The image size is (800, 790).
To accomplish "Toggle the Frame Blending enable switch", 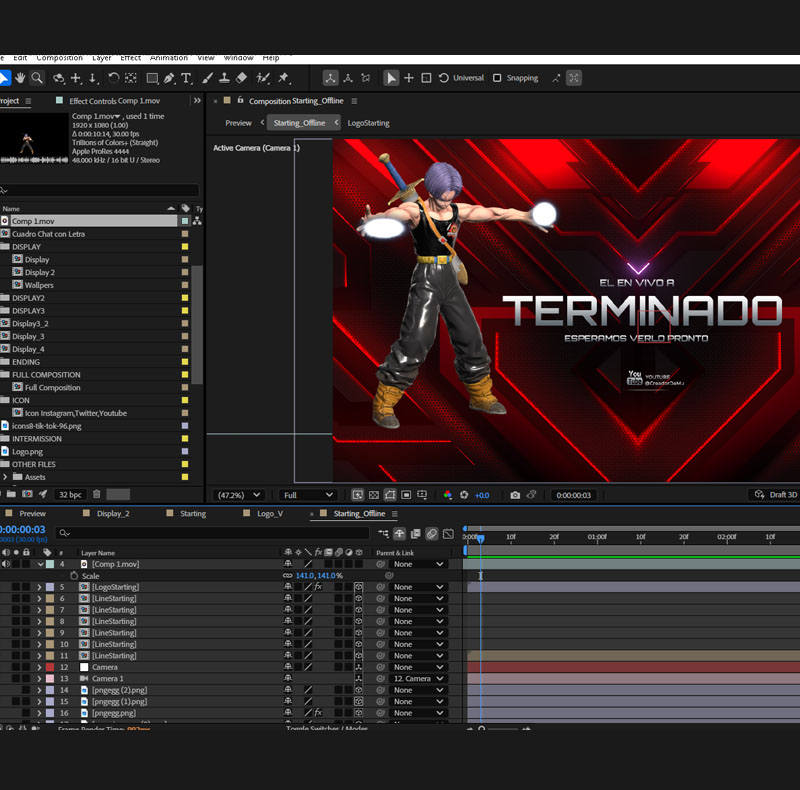I will point(416,534).
